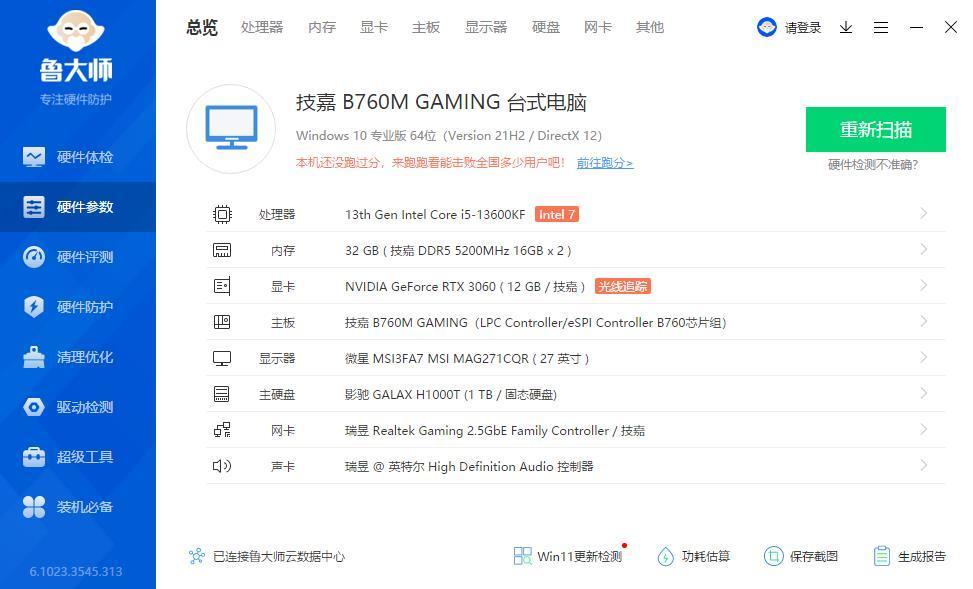Click the MSI MAG271CQR monitor text

pos(467,359)
